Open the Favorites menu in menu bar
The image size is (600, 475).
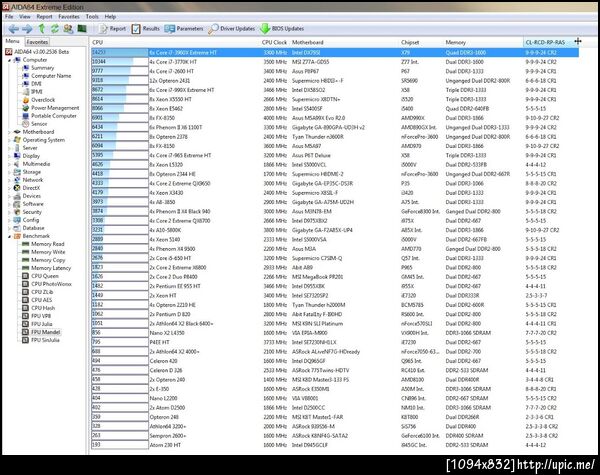(x=69, y=17)
